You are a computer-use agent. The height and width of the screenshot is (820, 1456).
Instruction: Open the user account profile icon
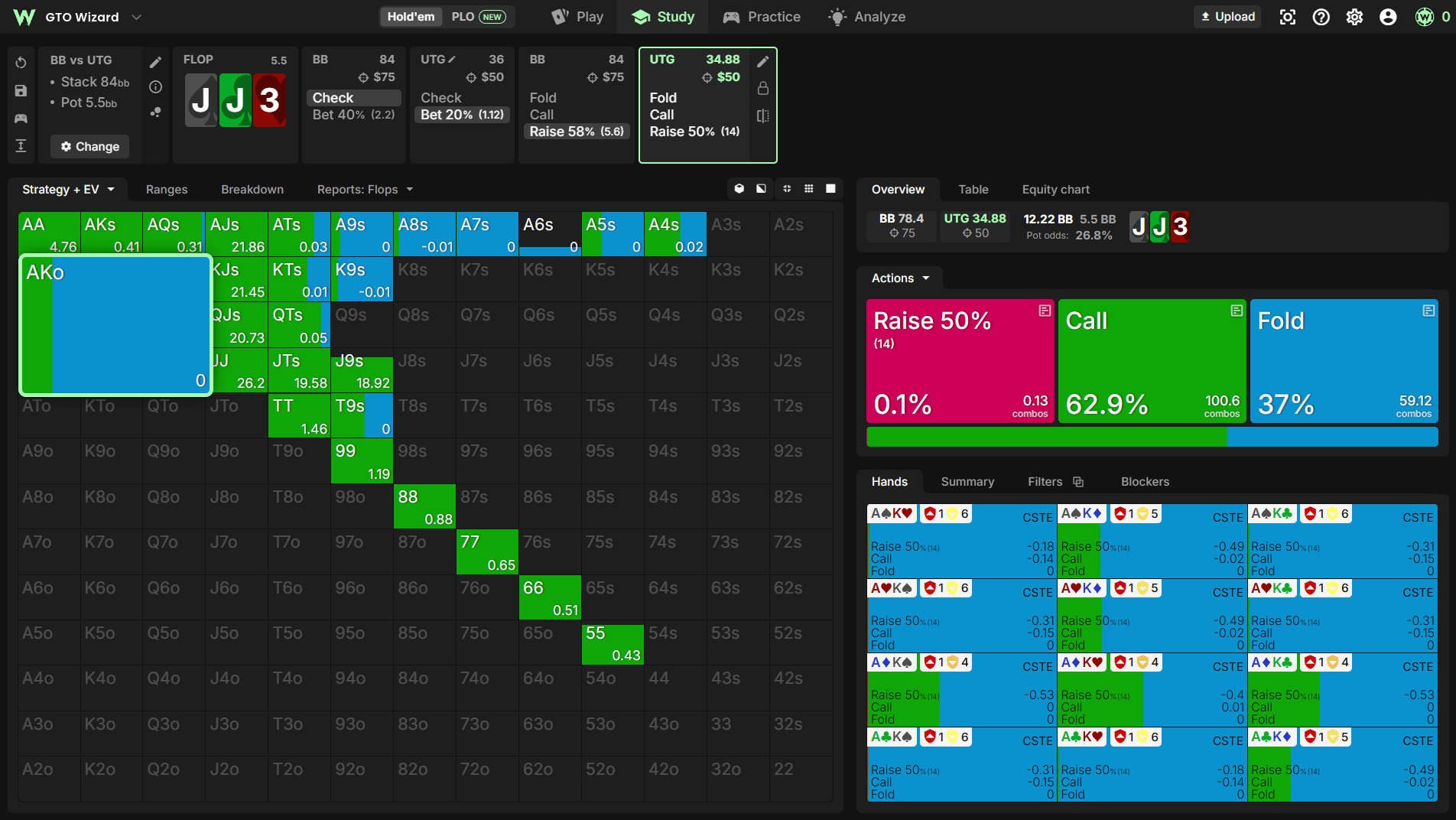(1388, 17)
